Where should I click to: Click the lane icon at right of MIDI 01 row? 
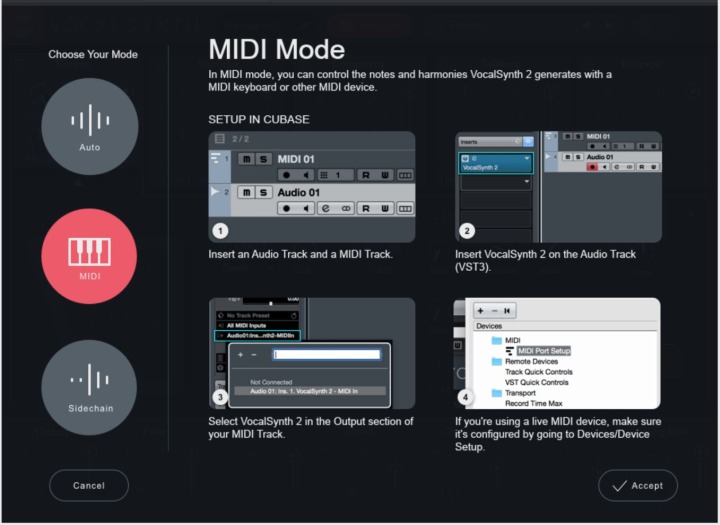pyautogui.click(x=405, y=175)
